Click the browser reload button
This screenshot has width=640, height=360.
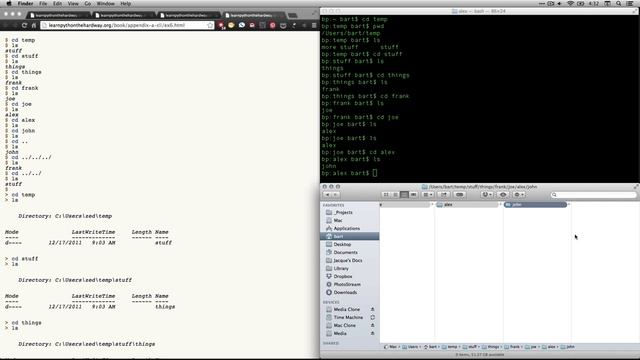tap(24, 25)
